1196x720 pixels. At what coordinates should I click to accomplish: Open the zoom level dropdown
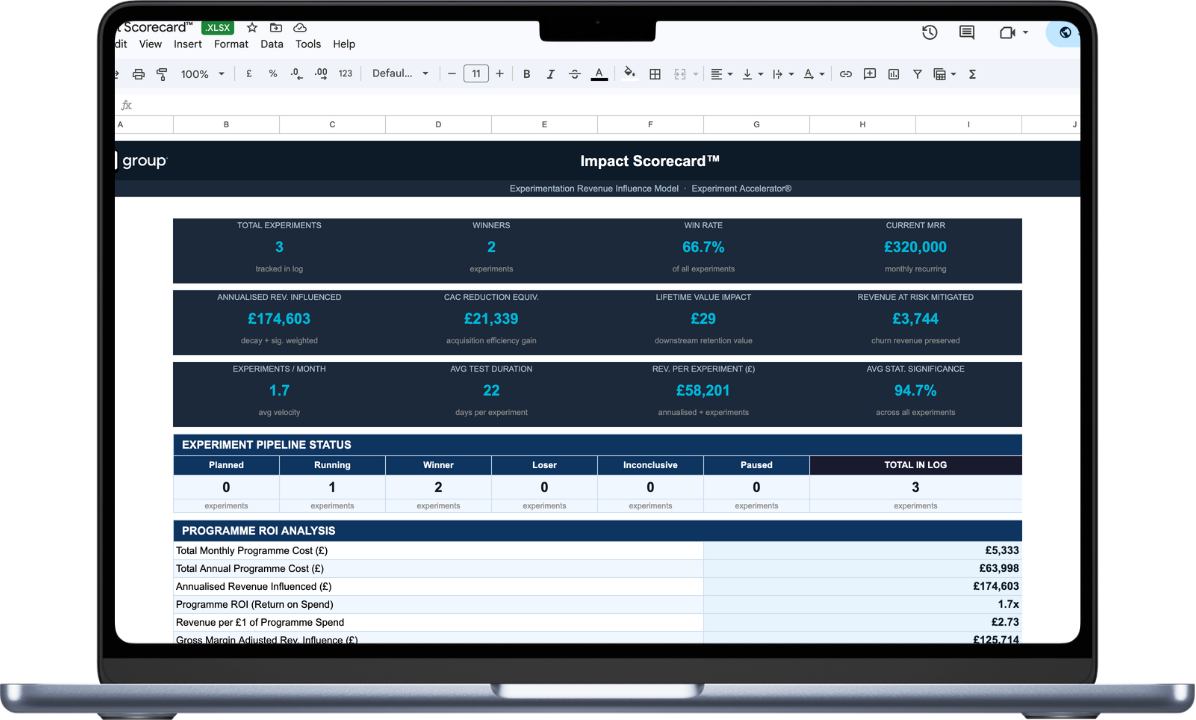(x=200, y=73)
